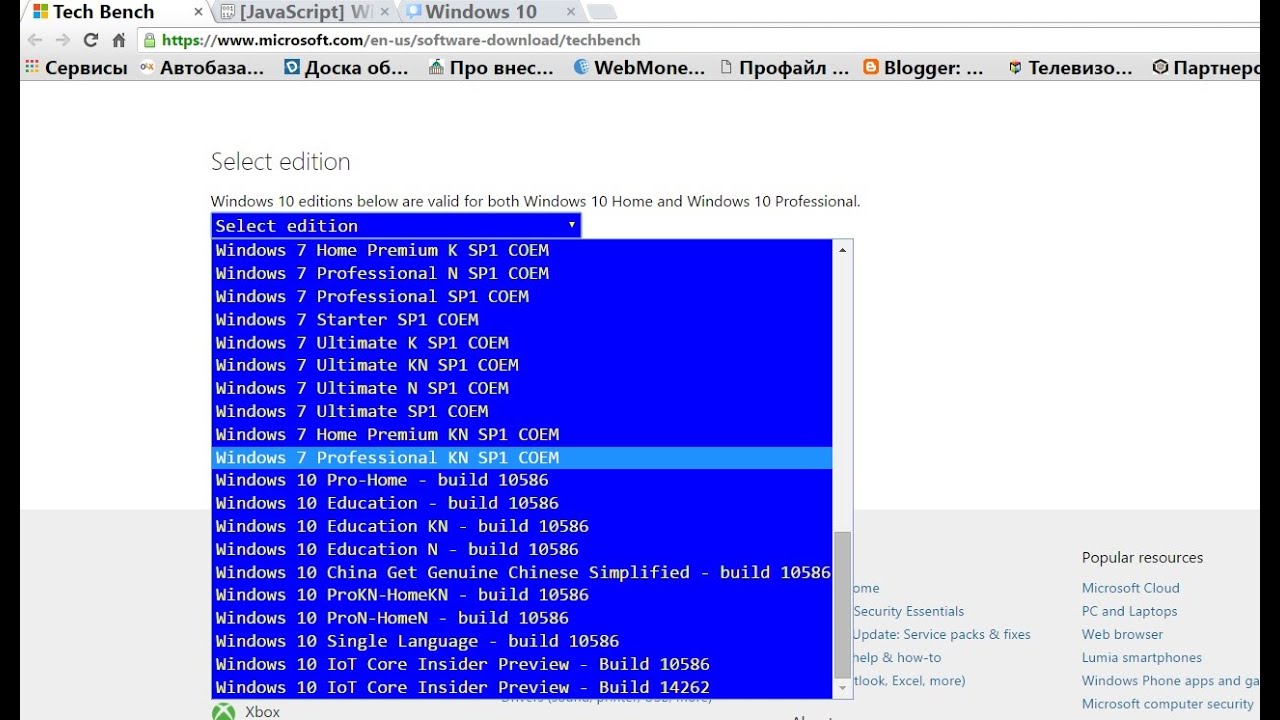
Task: Choose Windows 7 Ultimate SP1 COEM
Action: 522,411
